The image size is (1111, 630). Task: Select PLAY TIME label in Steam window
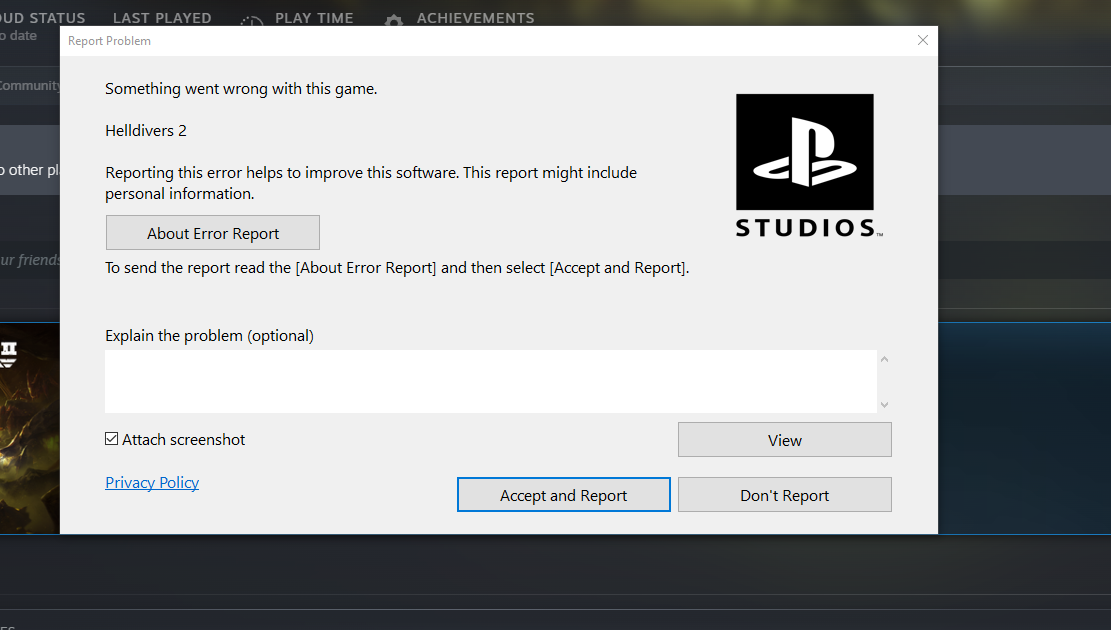(314, 18)
